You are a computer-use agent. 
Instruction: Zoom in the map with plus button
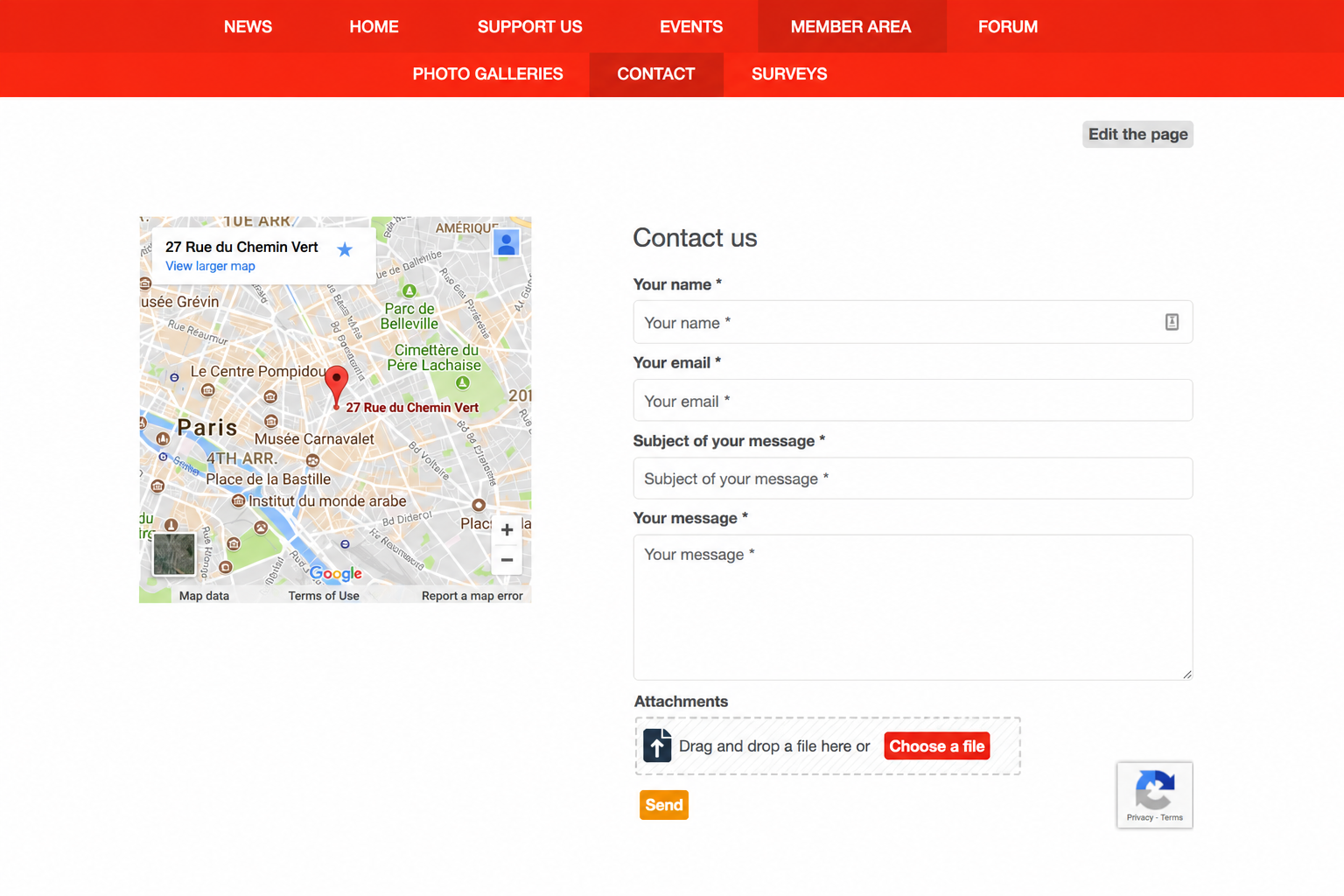507,529
